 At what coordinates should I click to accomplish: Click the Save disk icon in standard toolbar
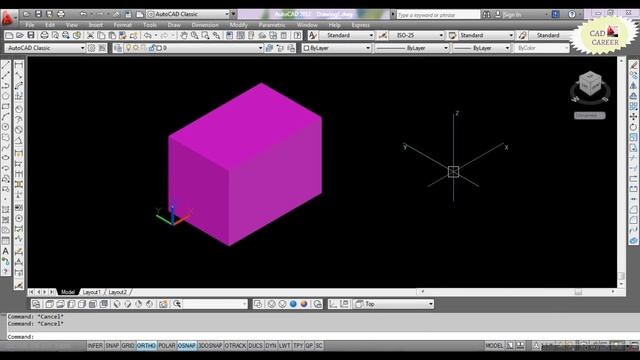click(31, 36)
